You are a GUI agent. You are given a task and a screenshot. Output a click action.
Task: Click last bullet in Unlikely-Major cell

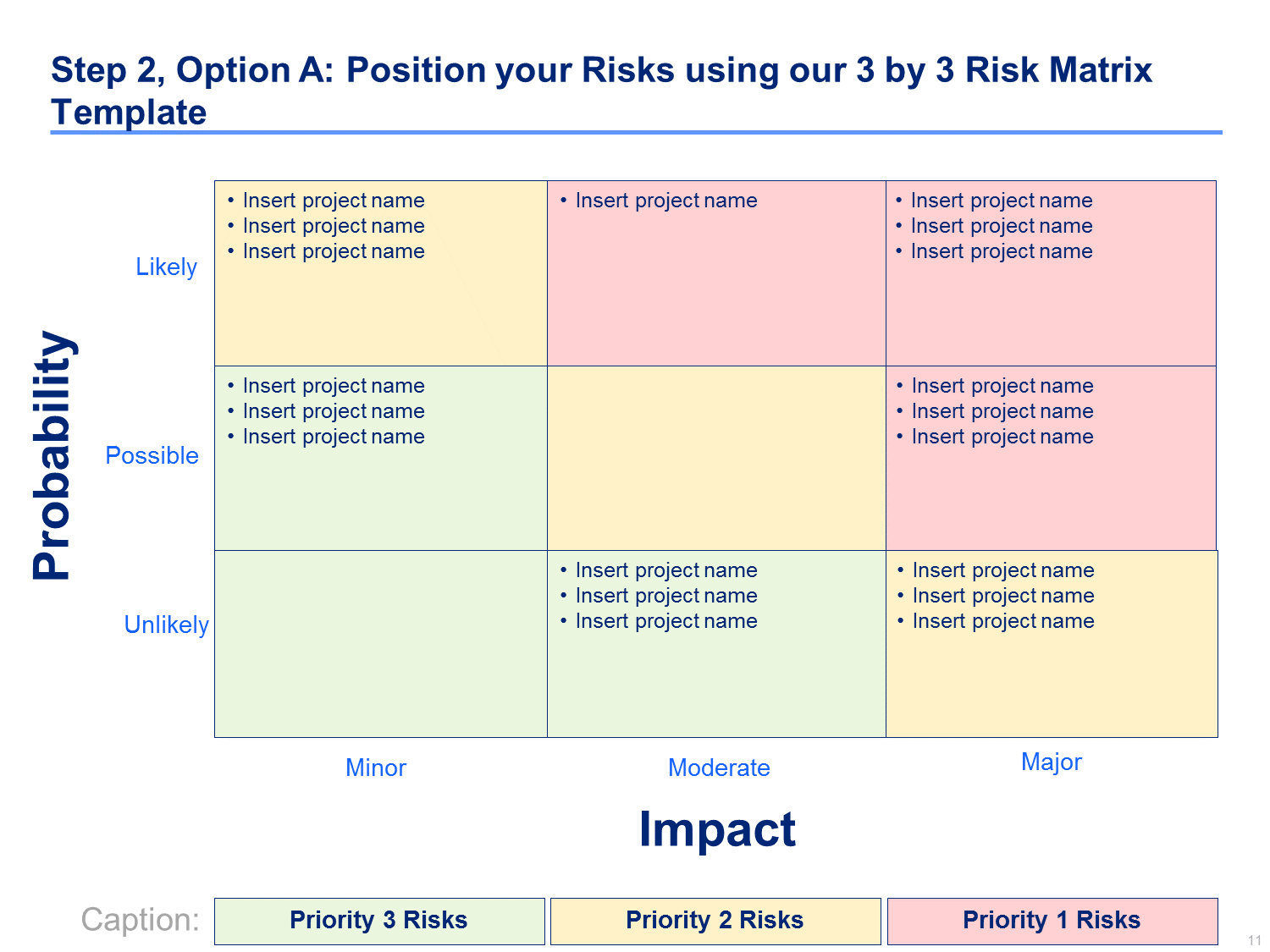tap(1002, 622)
